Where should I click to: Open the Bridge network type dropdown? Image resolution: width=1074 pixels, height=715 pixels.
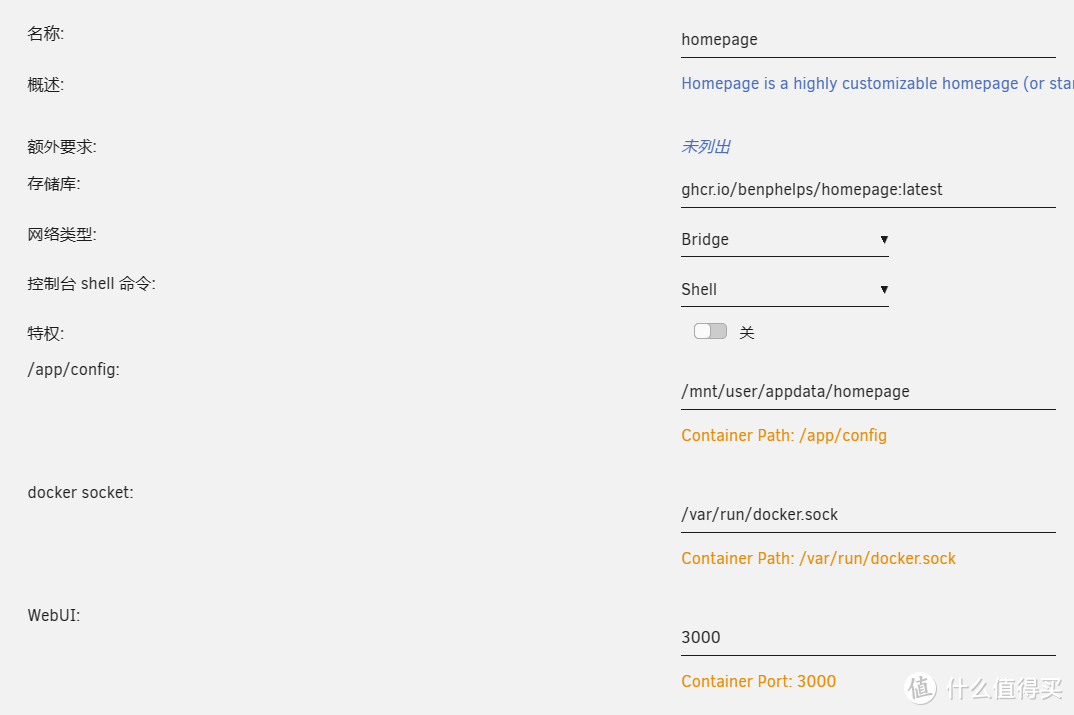(x=784, y=240)
